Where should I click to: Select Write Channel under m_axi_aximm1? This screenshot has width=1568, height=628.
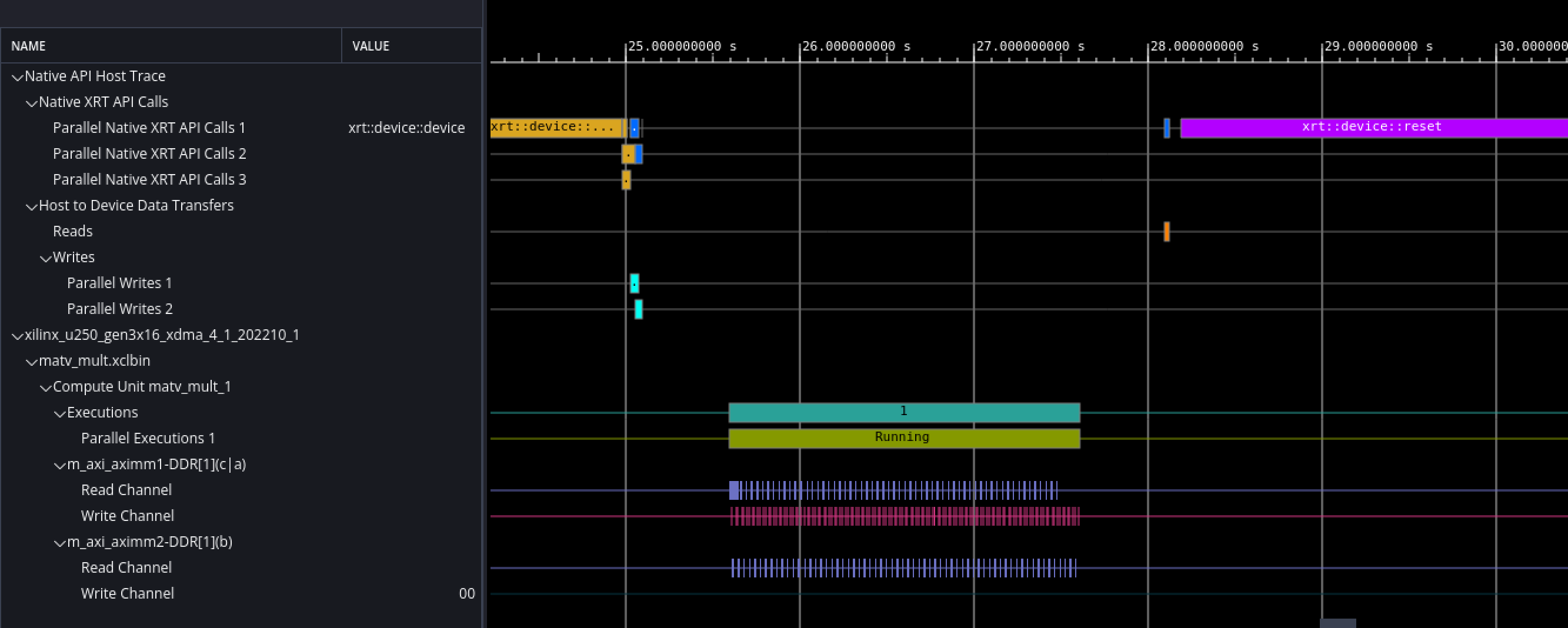242,516
